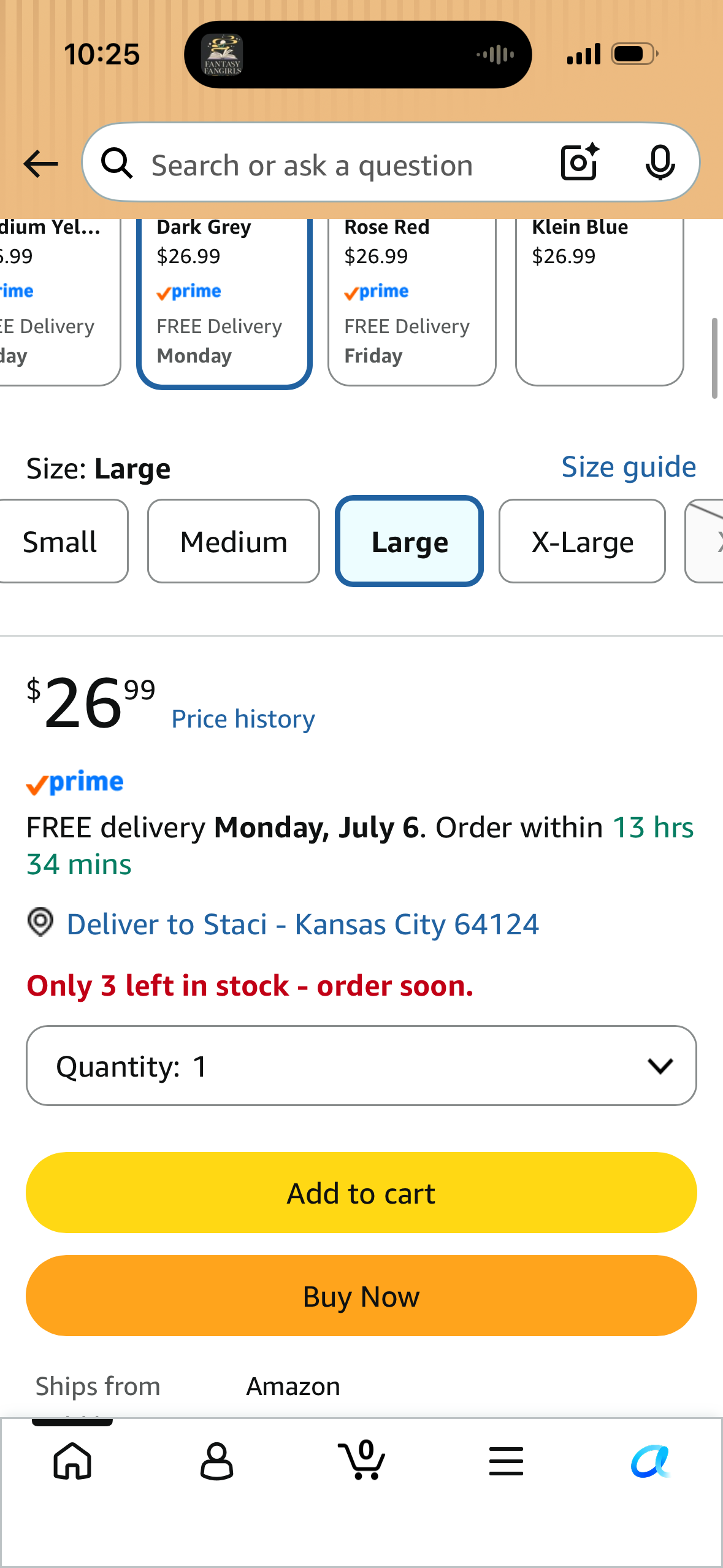The image size is (723, 1568).
Task: Tap the Add to cart button
Action: [361, 1193]
